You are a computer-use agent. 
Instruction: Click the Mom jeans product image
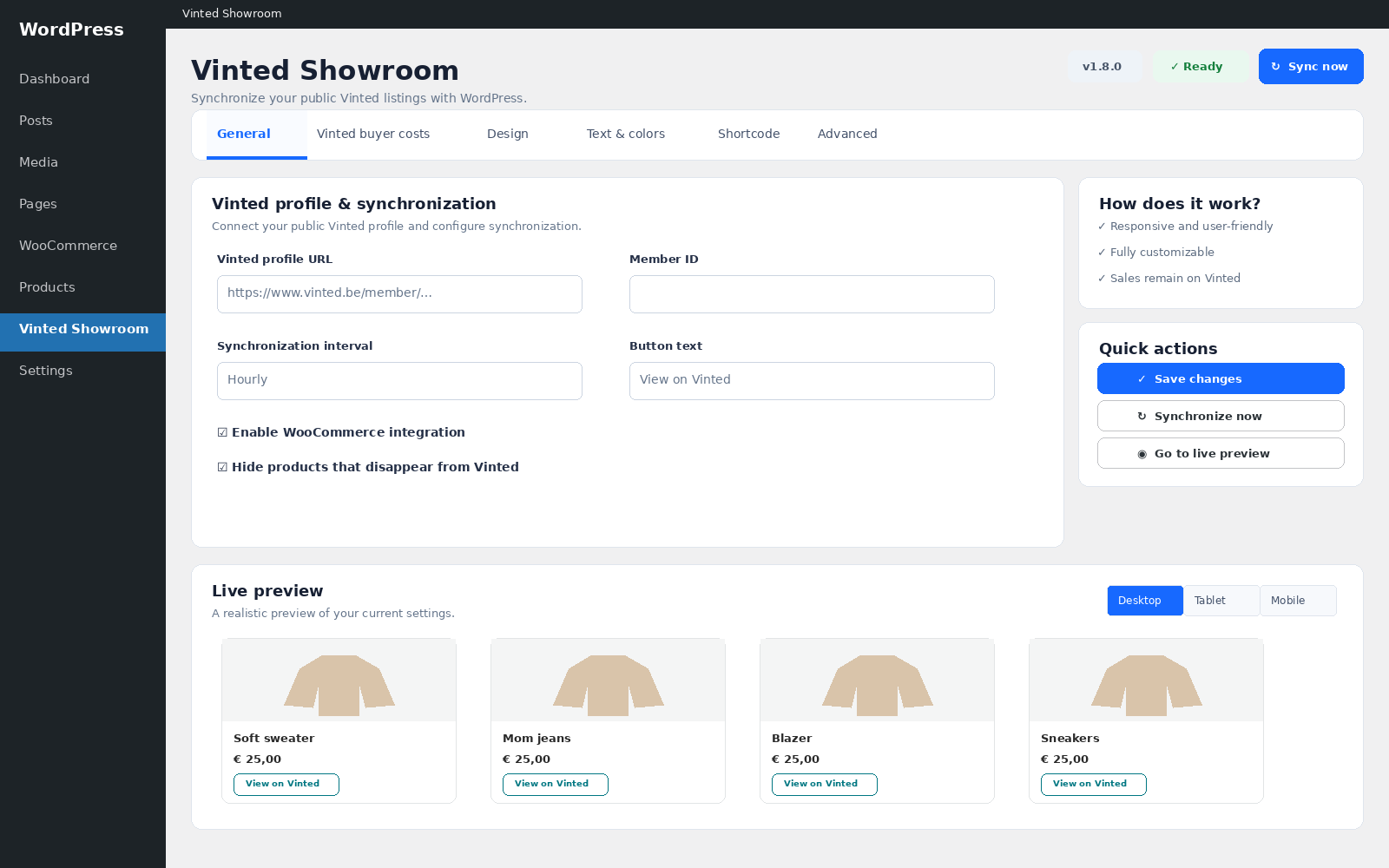609,681
